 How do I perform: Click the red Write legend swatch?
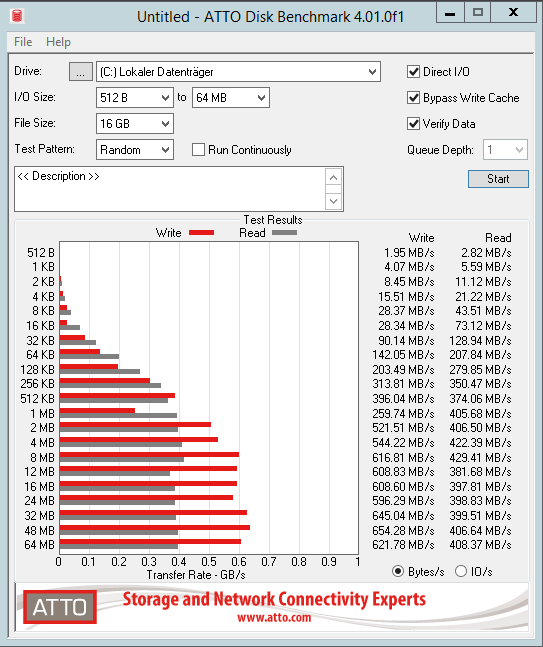point(201,233)
